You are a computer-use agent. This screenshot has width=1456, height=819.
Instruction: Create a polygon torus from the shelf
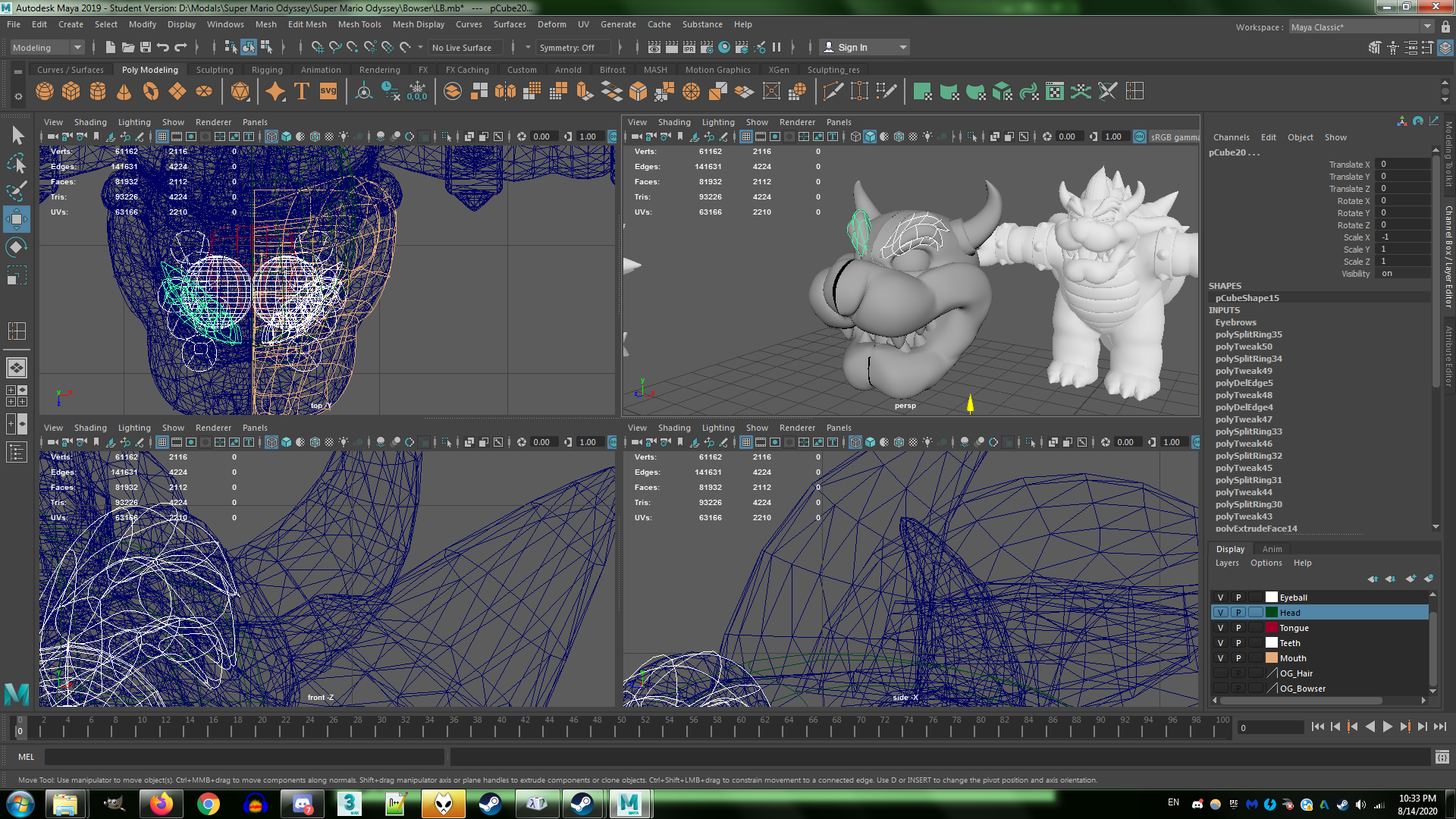pyautogui.click(x=151, y=92)
